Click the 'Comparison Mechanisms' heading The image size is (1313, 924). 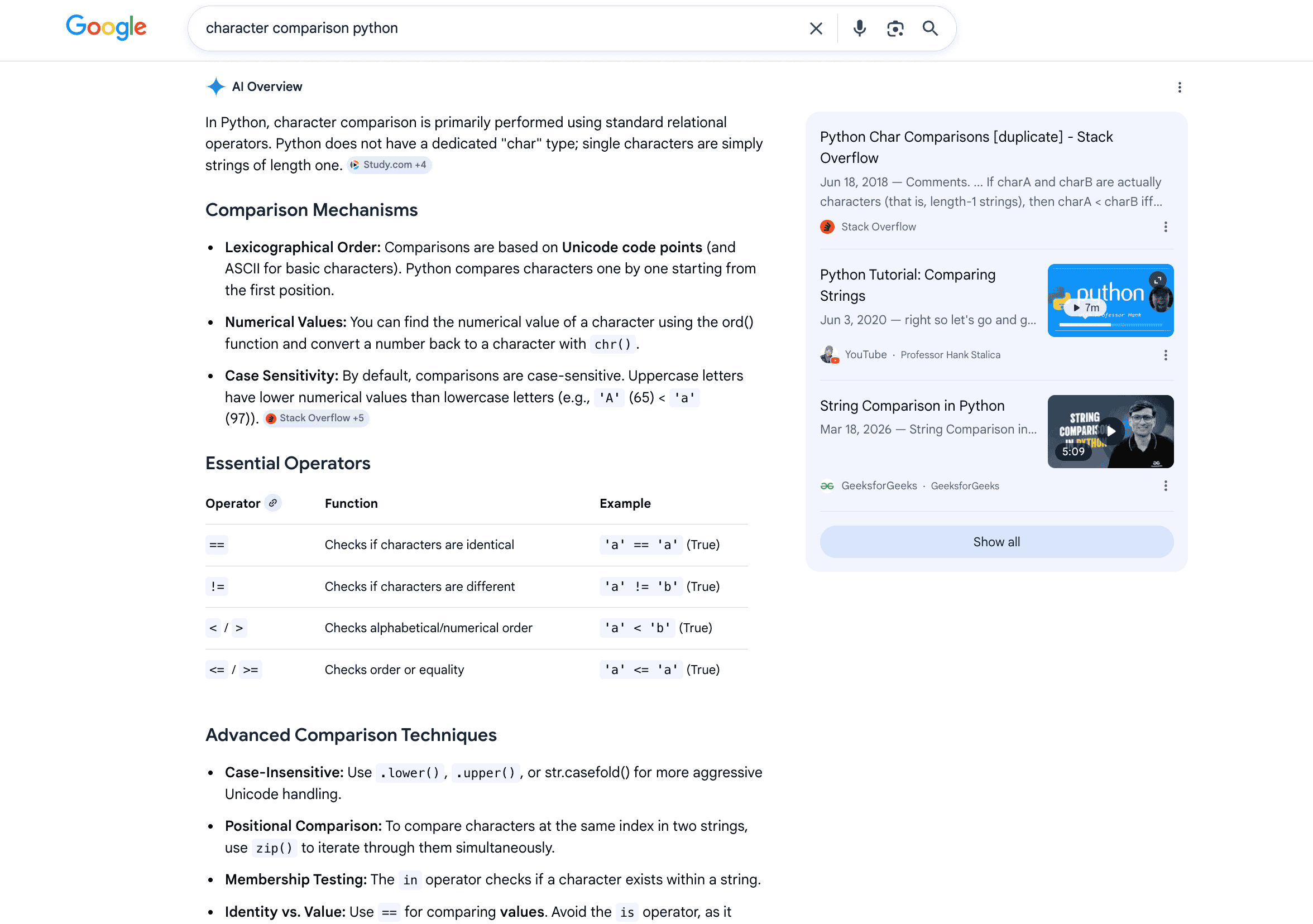(312, 210)
